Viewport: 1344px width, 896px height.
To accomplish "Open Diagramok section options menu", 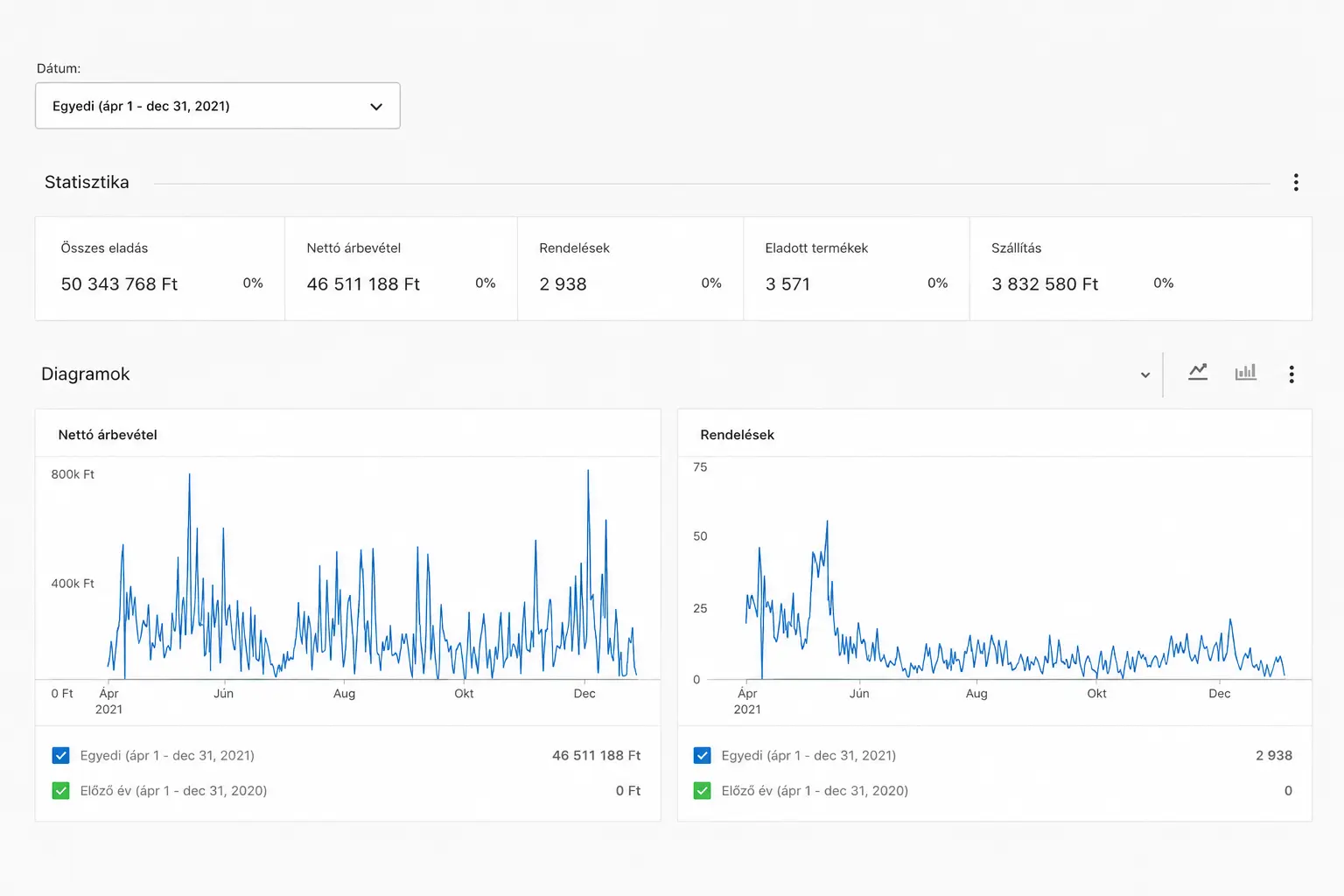I will point(1291,374).
